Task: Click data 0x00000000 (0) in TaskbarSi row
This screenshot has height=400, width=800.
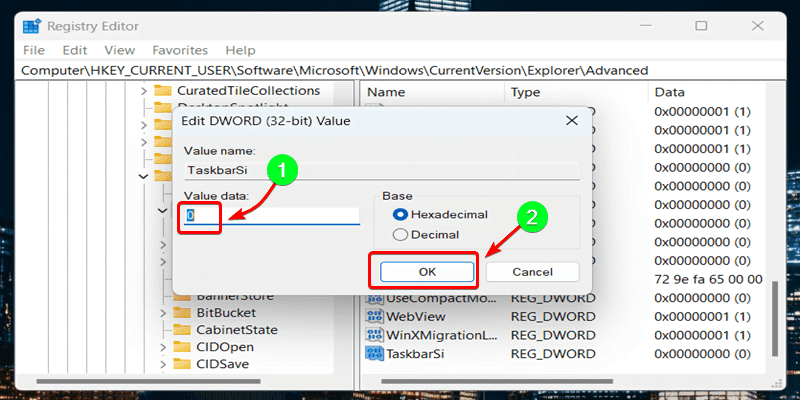Action: (703, 354)
